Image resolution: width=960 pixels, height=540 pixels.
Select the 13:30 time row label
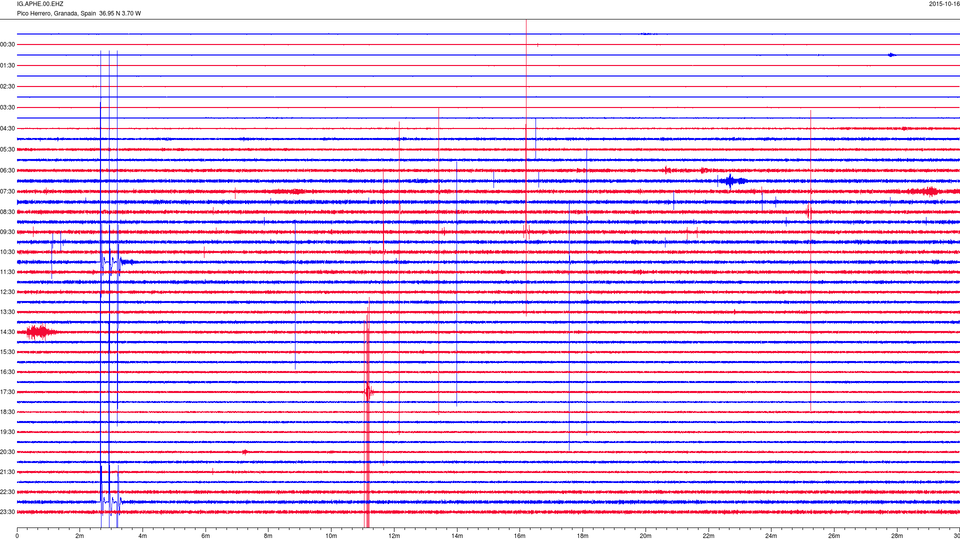coord(7,312)
